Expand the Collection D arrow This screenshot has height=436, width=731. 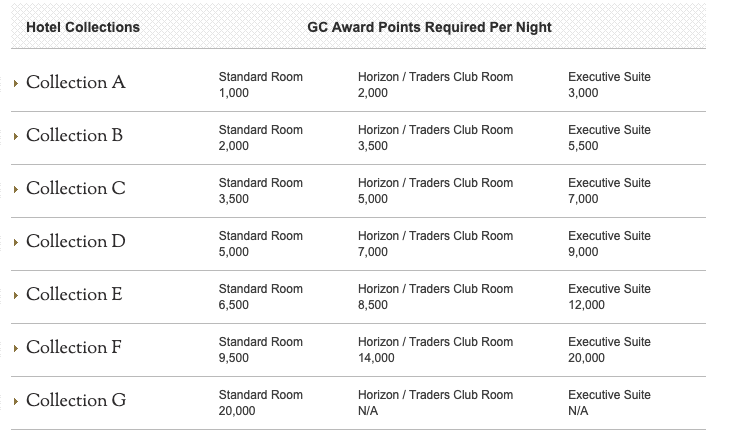click(16, 242)
